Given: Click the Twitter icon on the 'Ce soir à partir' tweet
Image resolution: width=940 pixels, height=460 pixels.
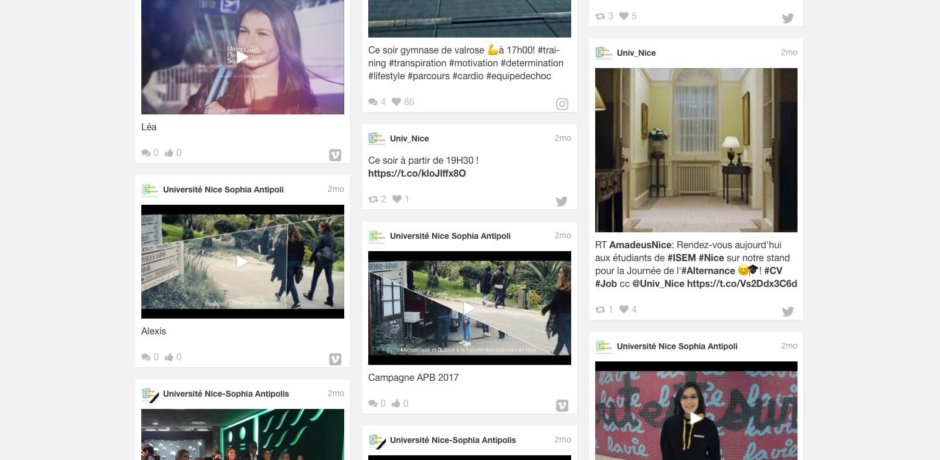Looking at the screenshot, I should [x=562, y=200].
